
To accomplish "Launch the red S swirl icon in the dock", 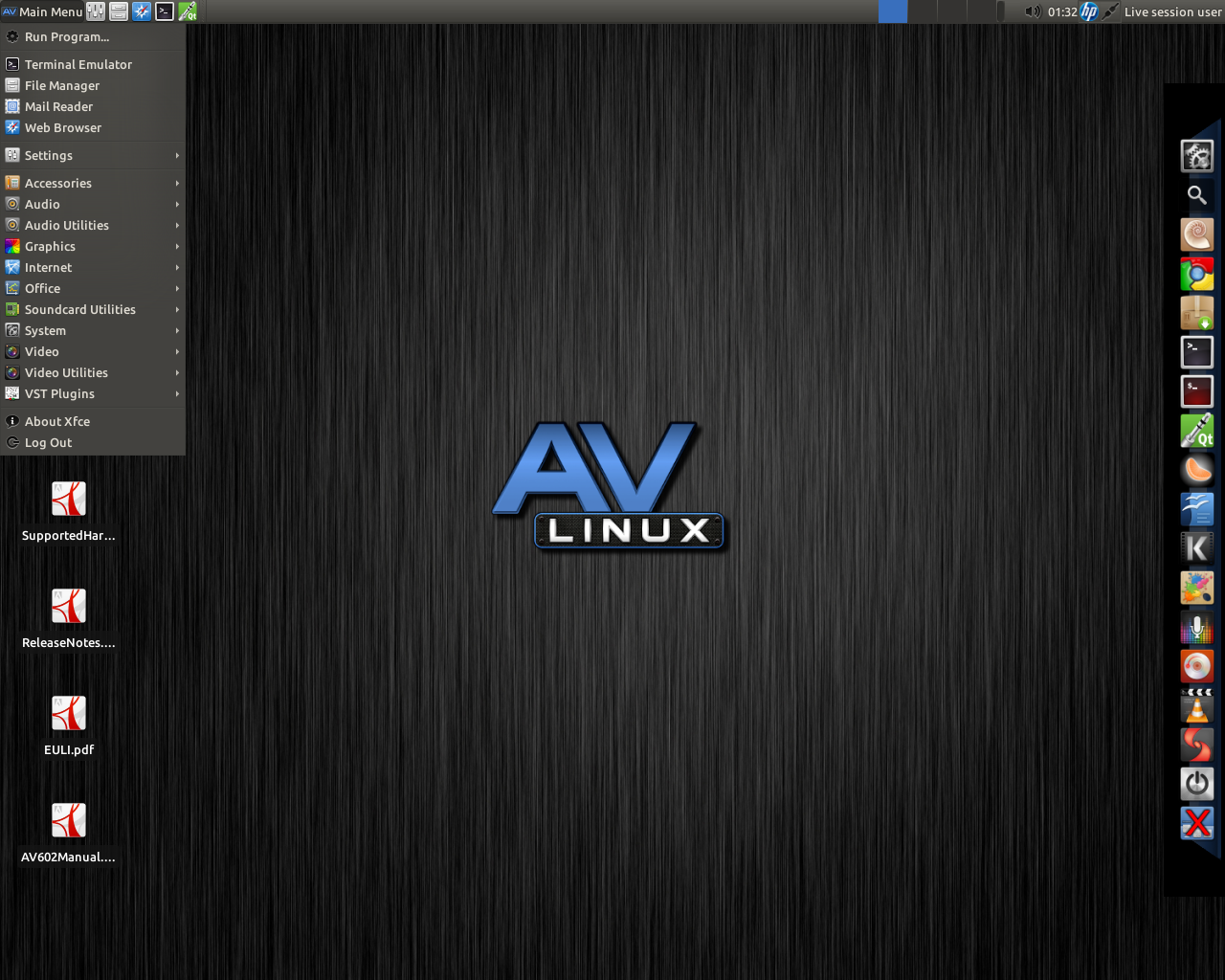I will coord(1197,745).
